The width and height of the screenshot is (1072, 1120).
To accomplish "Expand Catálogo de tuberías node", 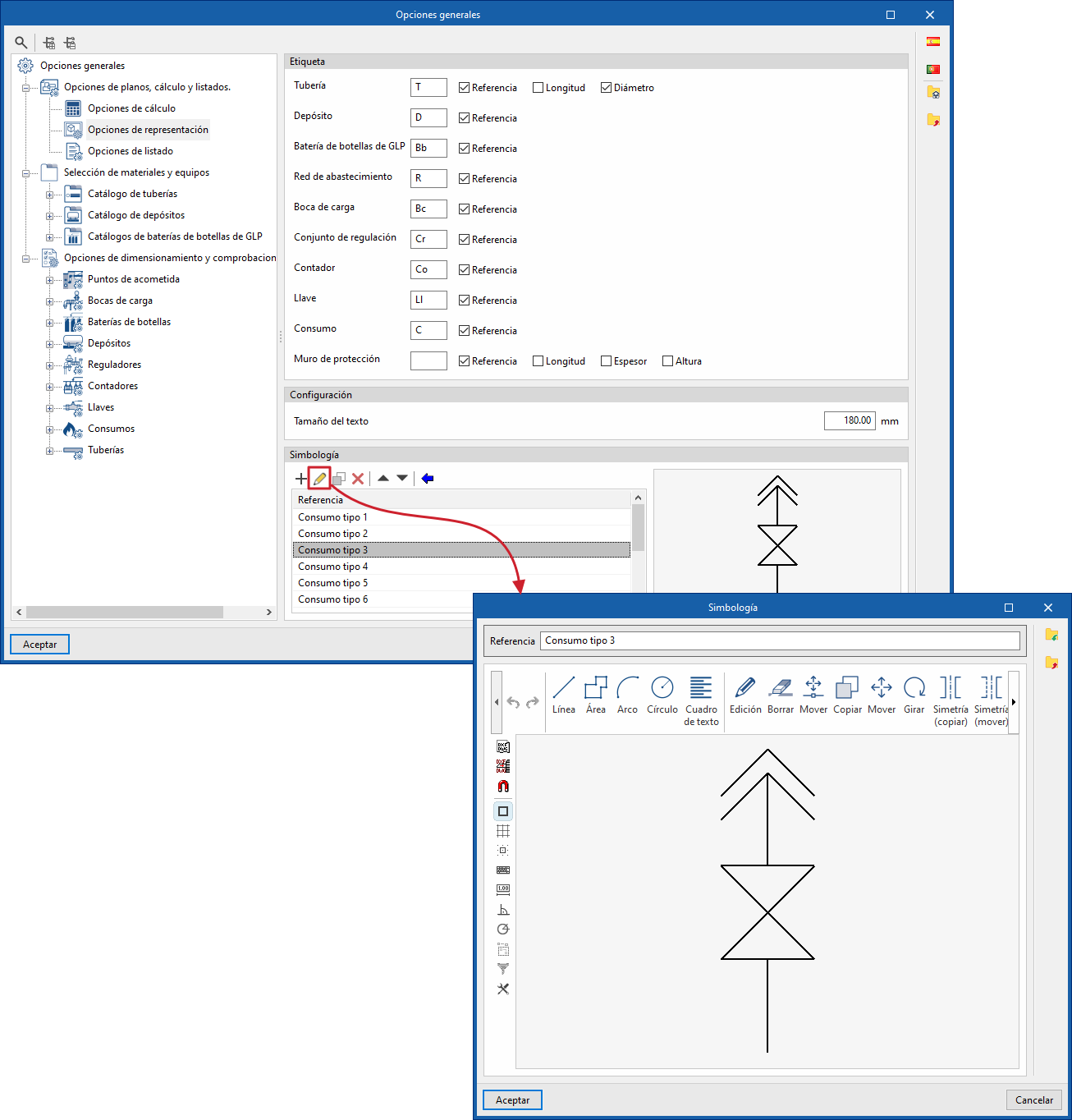I will (49, 195).
